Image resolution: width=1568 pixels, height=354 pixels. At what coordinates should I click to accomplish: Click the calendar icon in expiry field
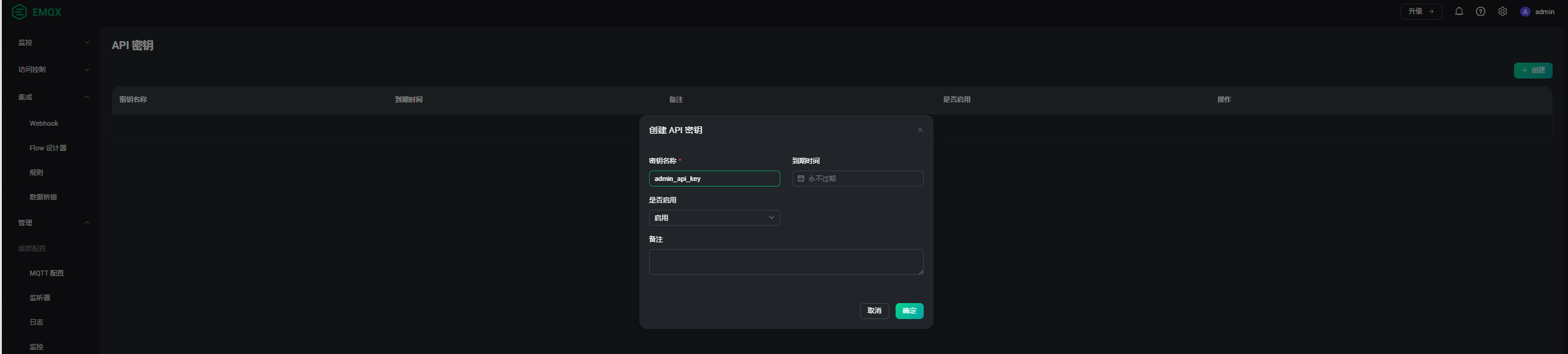[x=801, y=179]
